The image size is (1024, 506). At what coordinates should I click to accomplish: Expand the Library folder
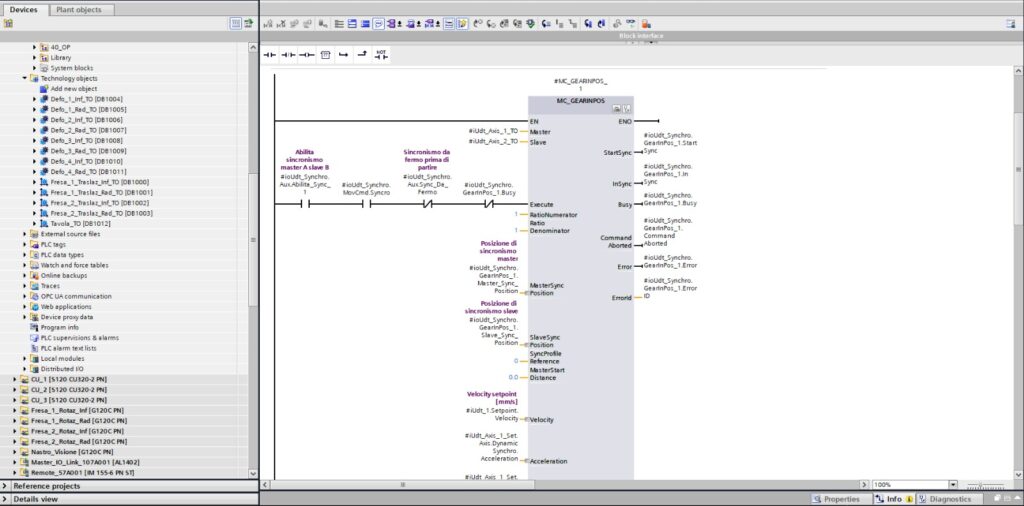tap(35, 57)
